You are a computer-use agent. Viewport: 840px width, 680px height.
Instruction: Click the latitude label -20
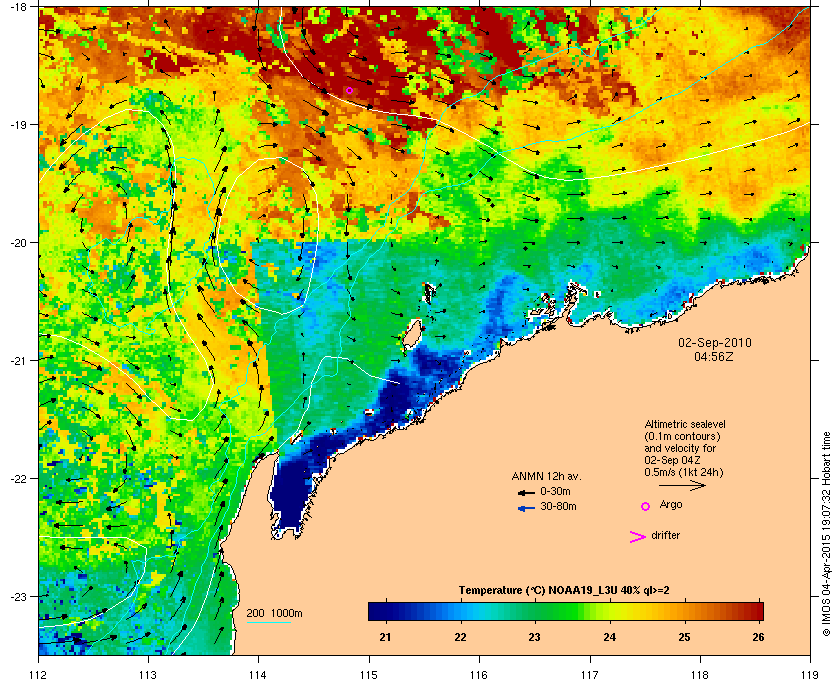(x=19, y=243)
